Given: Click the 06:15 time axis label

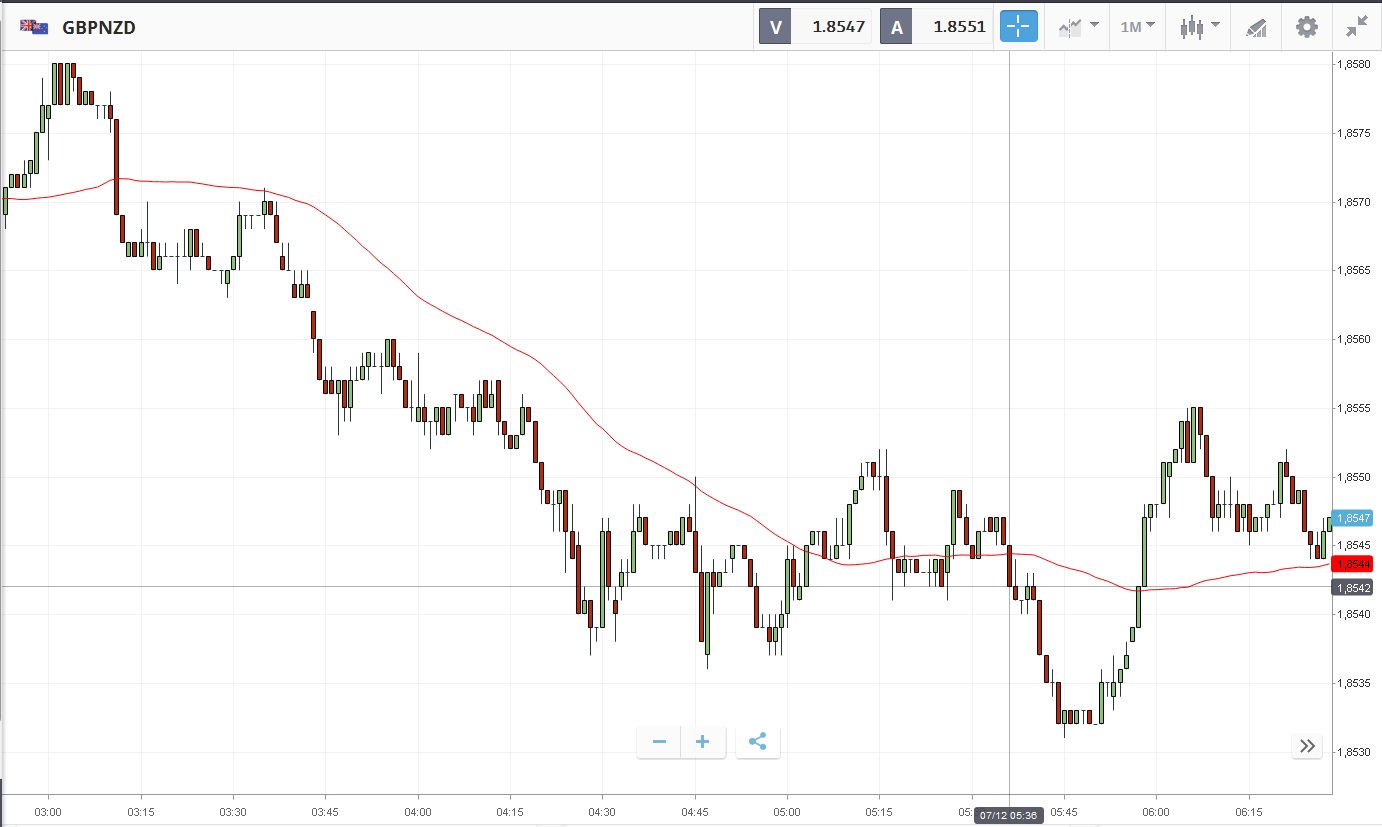Looking at the screenshot, I should (x=1249, y=813).
